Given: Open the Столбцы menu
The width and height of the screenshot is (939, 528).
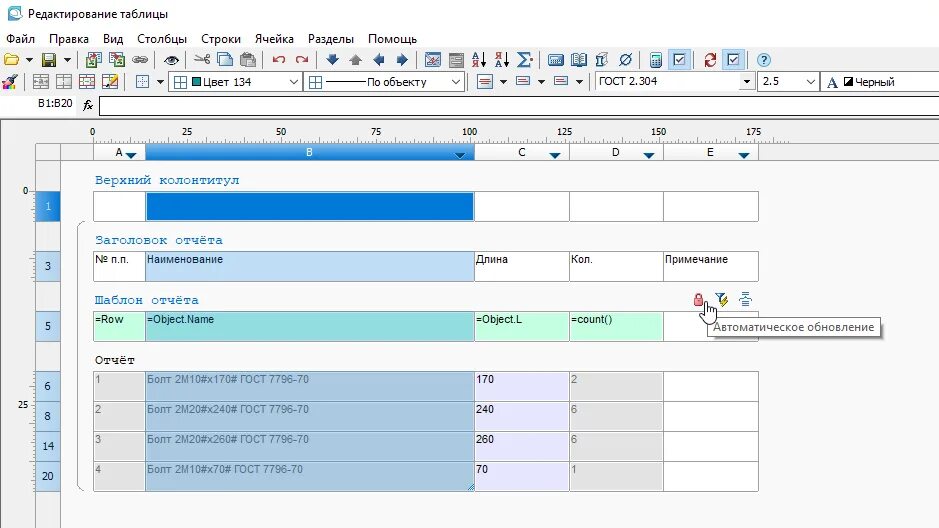Looking at the screenshot, I should (x=162, y=39).
